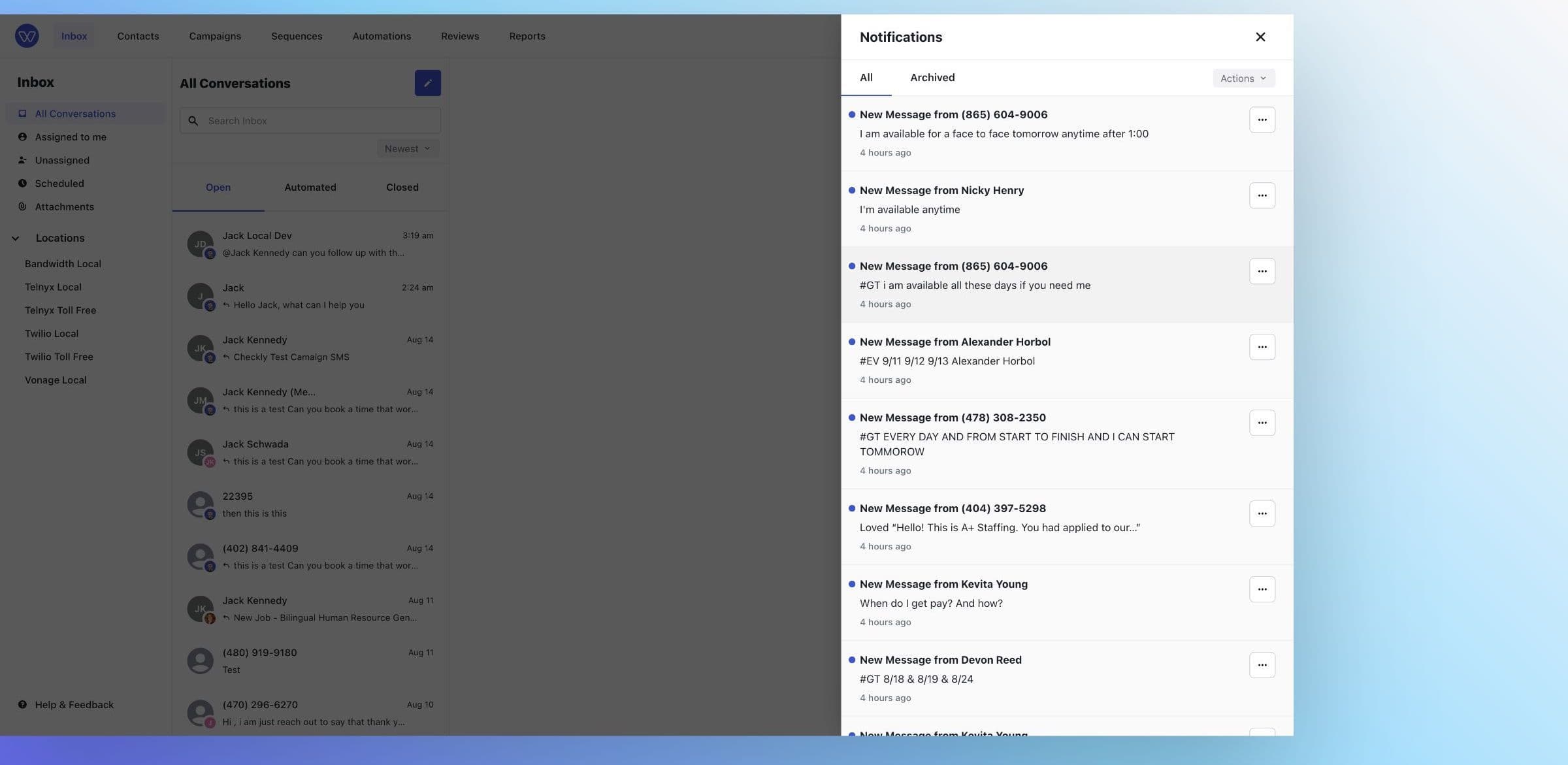Select the Telnyx Toll Free location
Viewport: 1568px width, 765px height.
tap(60, 310)
